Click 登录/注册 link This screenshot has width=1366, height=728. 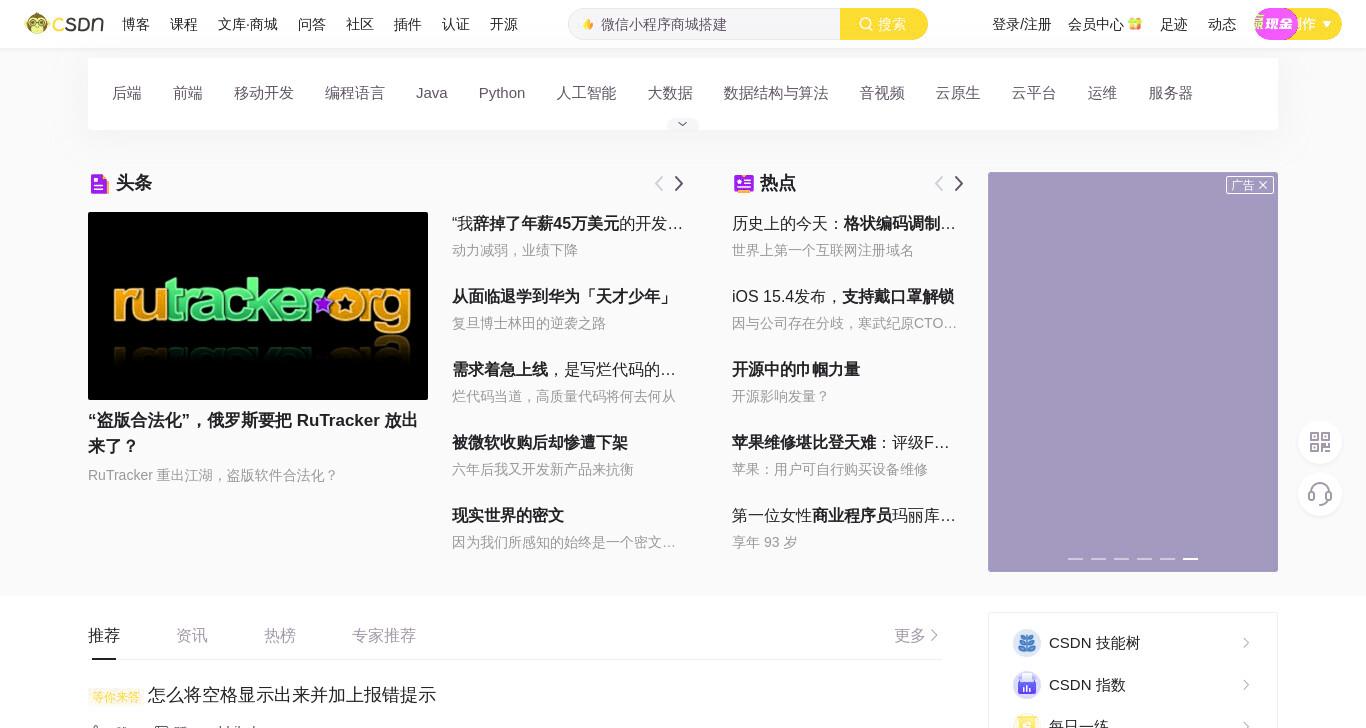(x=1022, y=24)
